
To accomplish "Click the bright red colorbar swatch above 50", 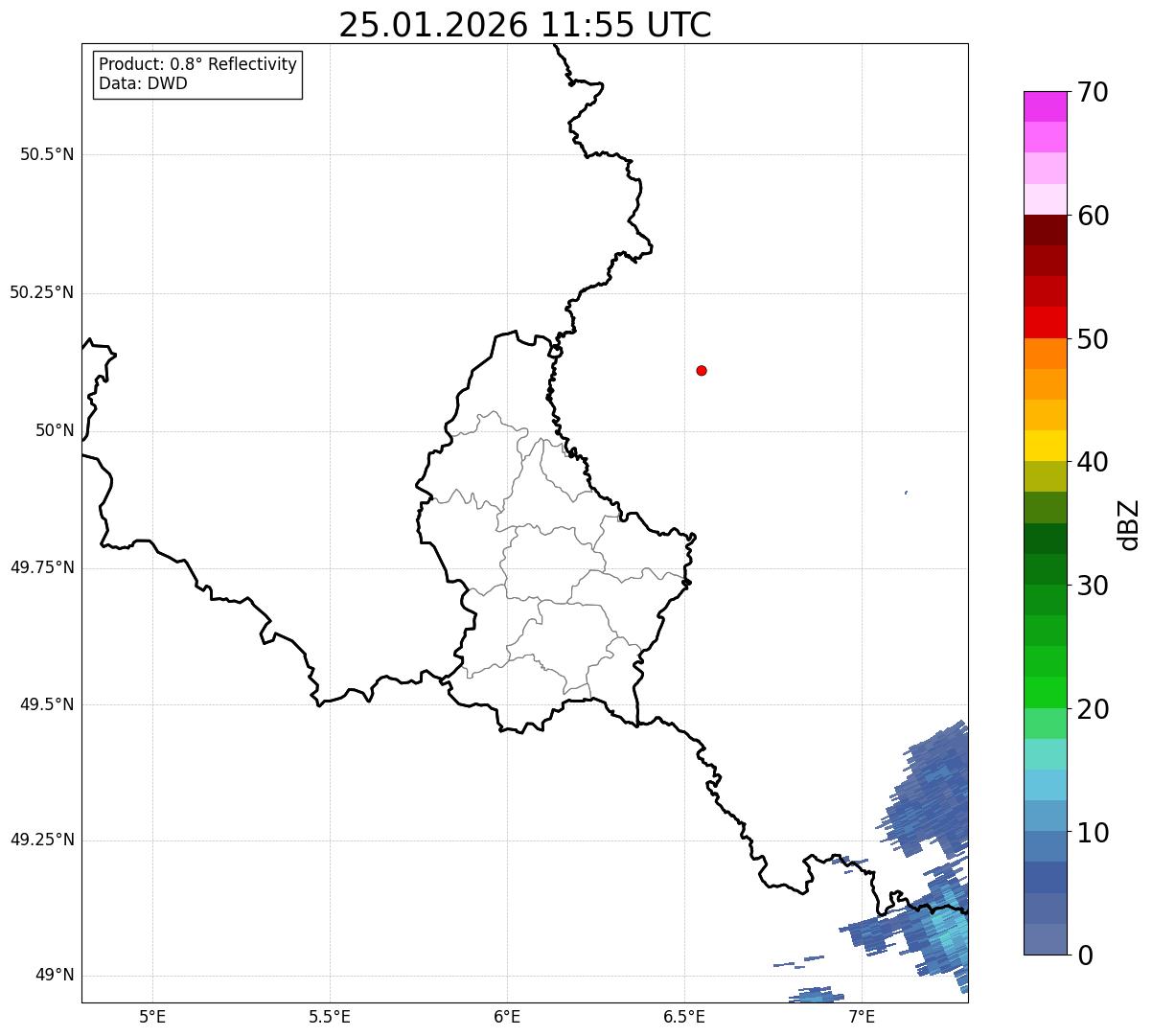I will (1045, 322).
